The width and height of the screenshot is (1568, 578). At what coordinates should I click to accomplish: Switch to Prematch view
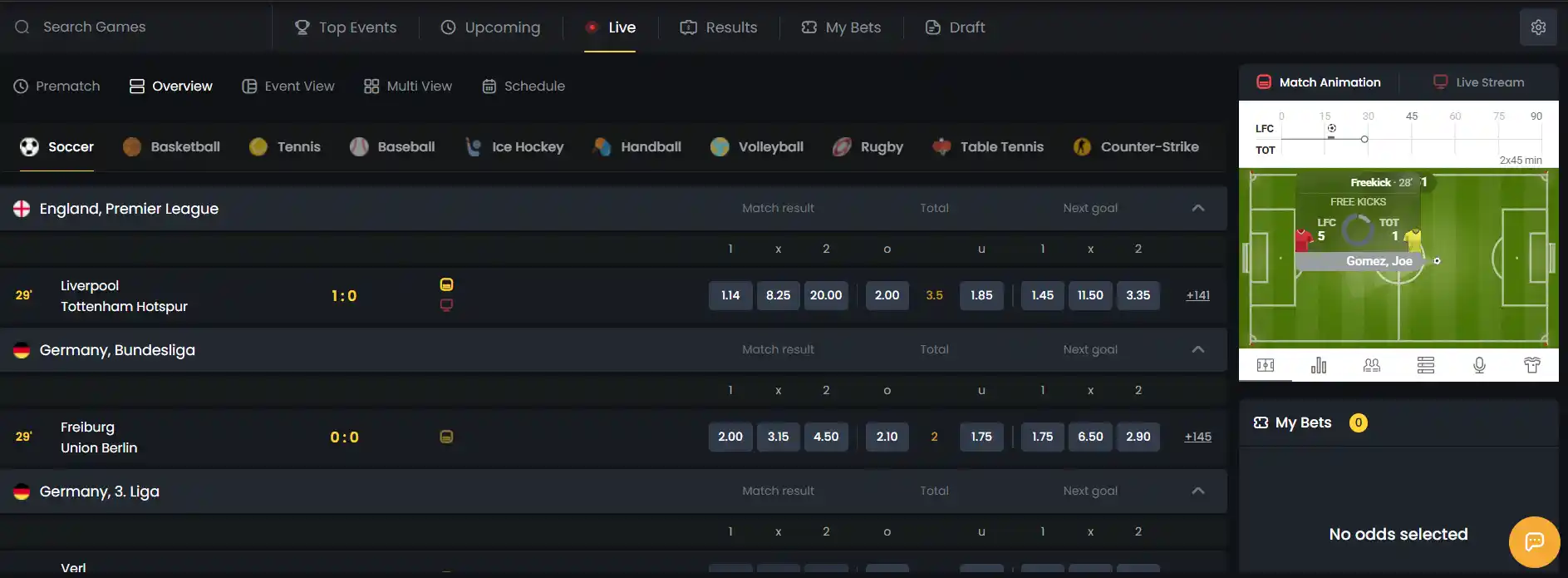point(57,86)
